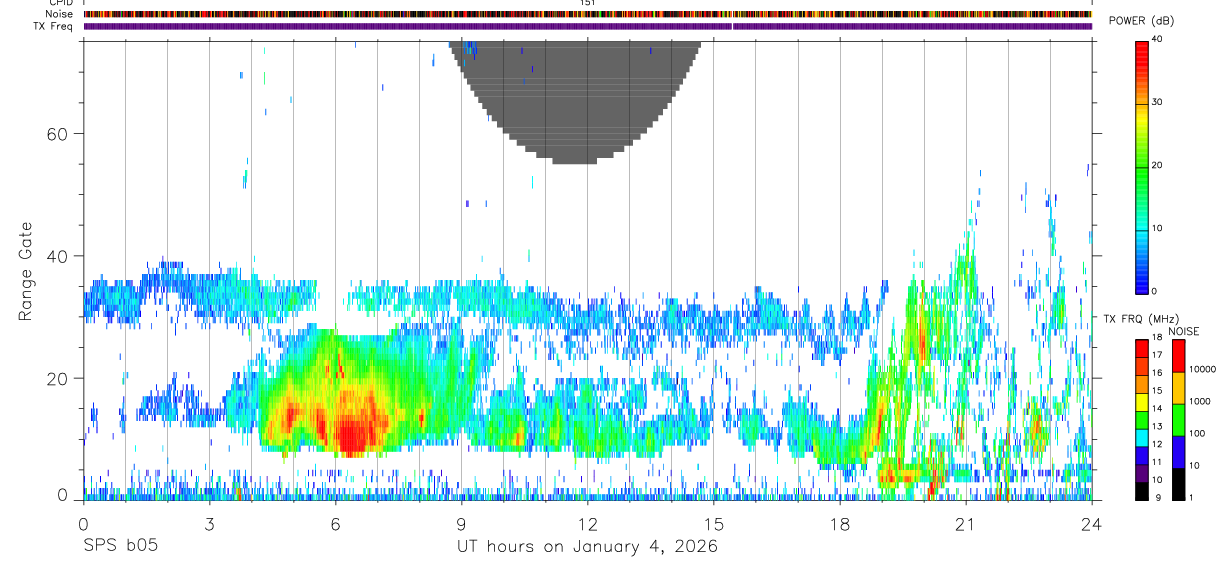The width and height of the screenshot is (1228, 567).
Task: Click the NOISE scale label '100'
Action: point(1197,434)
